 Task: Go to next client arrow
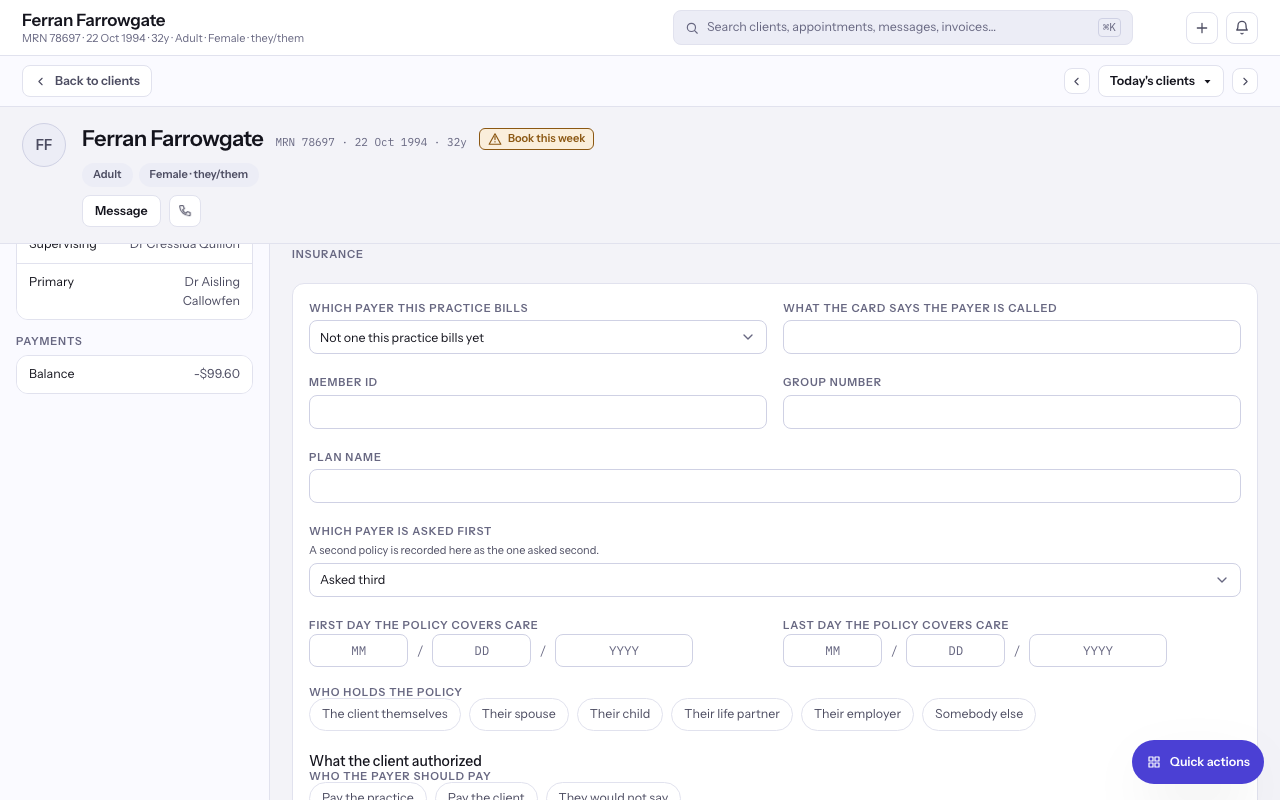1245,81
